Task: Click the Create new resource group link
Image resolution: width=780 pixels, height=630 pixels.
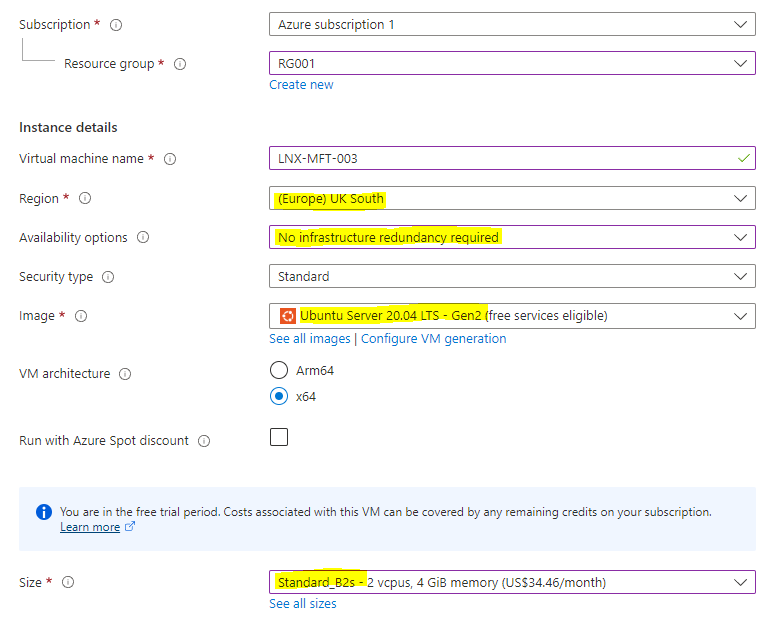Action: (x=301, y=85)
